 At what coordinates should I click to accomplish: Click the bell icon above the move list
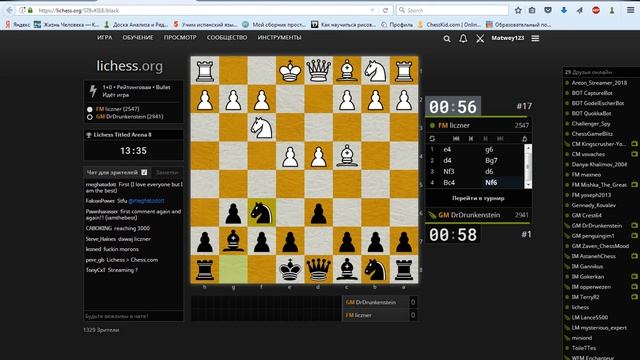click(524, 139)
